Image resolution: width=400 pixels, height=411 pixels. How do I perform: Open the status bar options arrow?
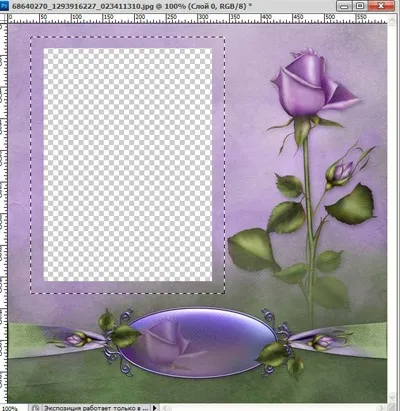point(155,408)
